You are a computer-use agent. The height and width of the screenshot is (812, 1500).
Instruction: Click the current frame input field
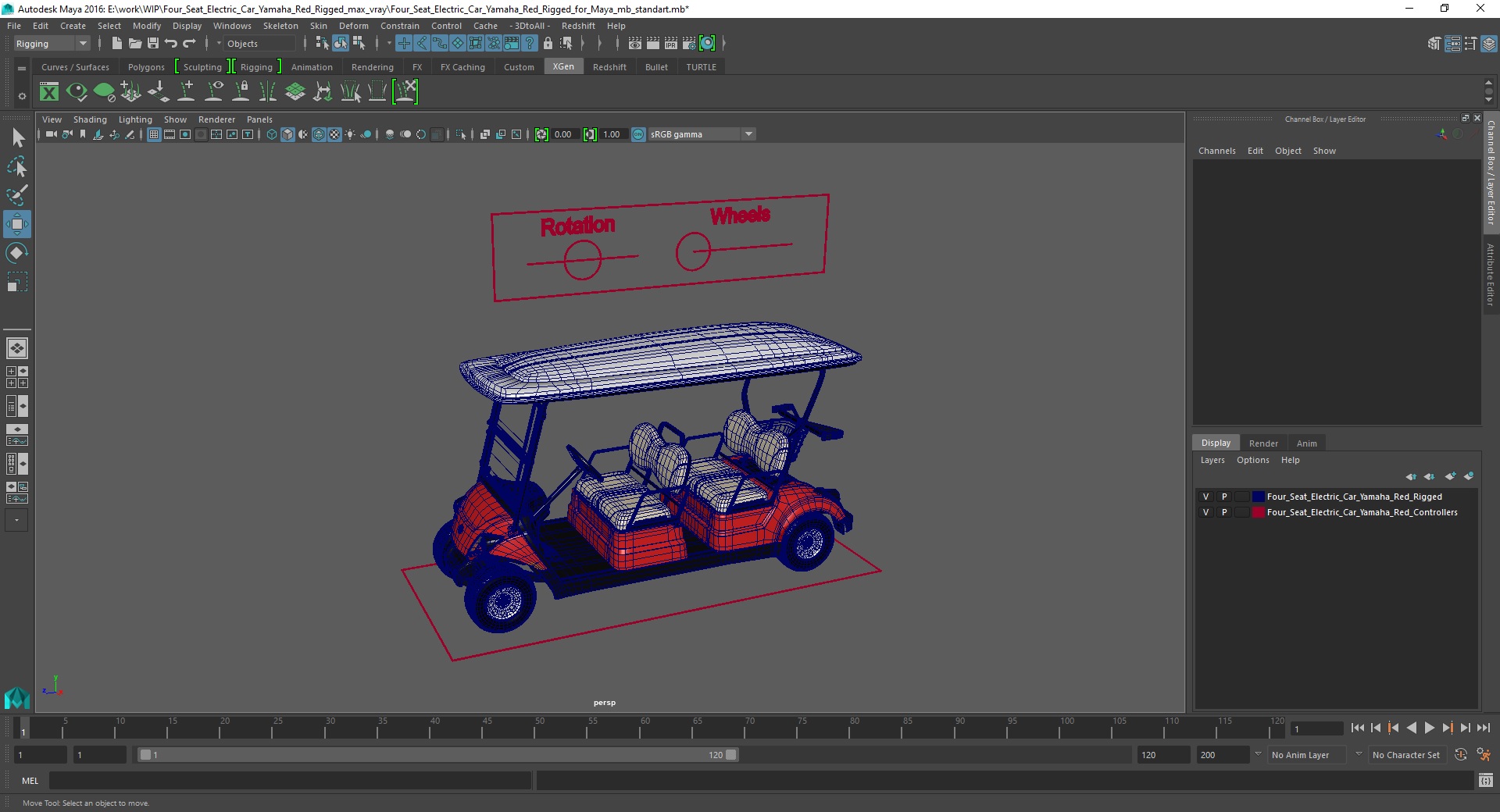(1316, 728)
